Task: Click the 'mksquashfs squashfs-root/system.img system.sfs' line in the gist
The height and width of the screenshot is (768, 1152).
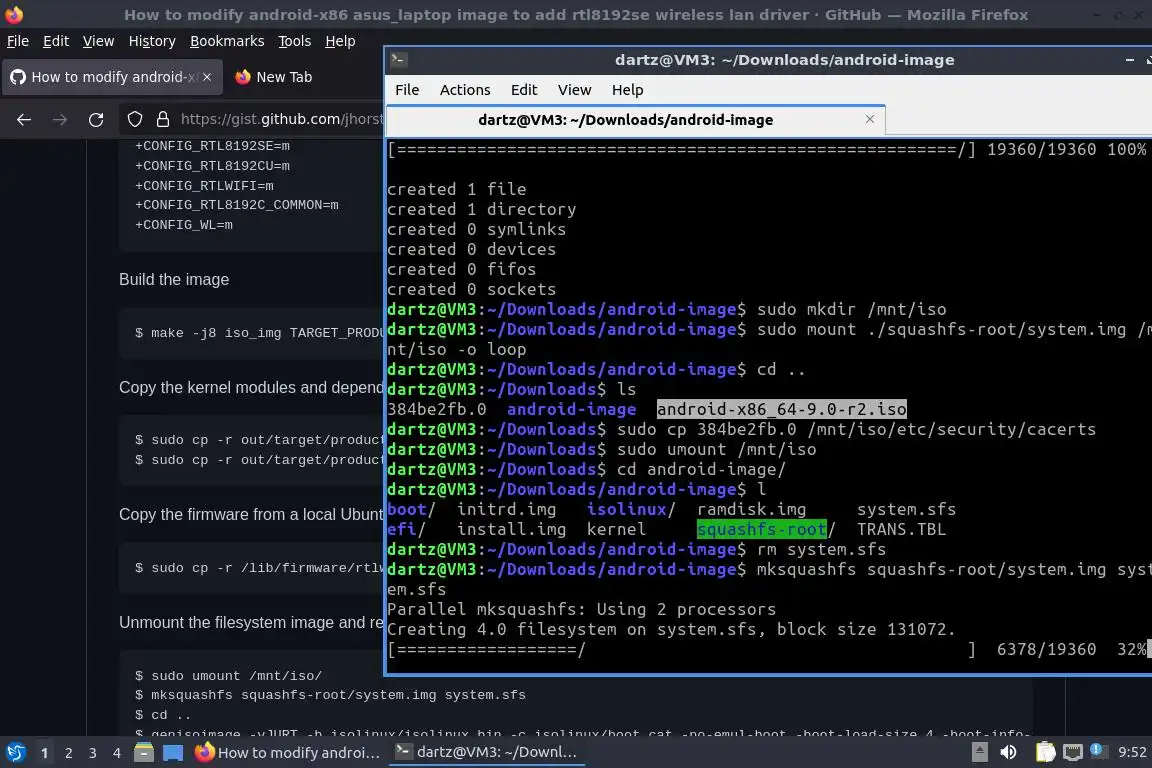Action: pyautogui.click(x=331, y=695)
